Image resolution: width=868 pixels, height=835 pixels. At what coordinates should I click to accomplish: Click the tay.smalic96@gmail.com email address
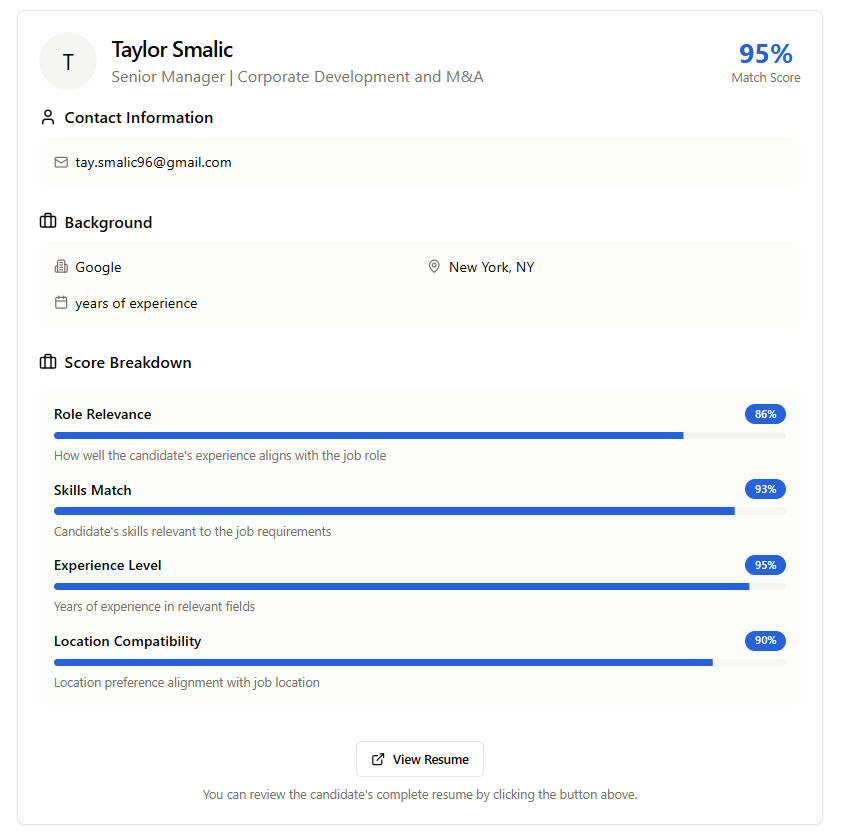pyautogui.click(x=153, y=162)
